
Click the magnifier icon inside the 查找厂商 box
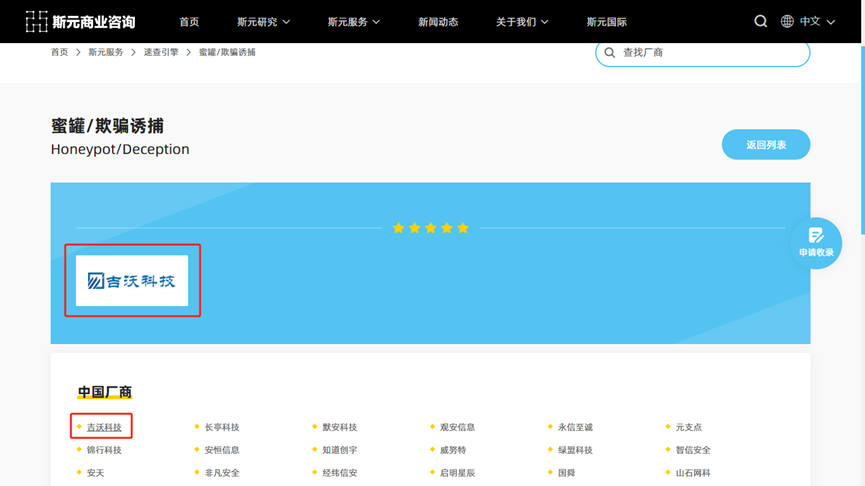click(610, 52)
